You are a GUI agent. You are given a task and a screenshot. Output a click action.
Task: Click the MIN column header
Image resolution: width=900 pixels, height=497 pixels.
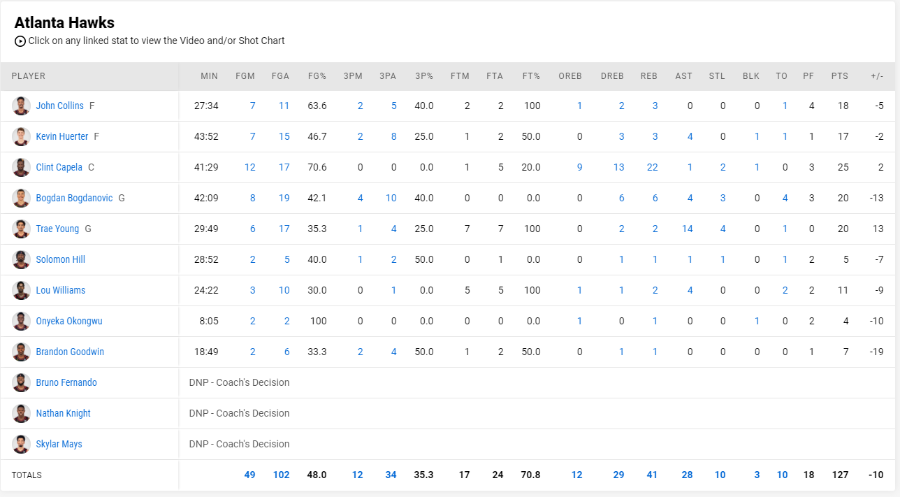[x=210, y=76]
